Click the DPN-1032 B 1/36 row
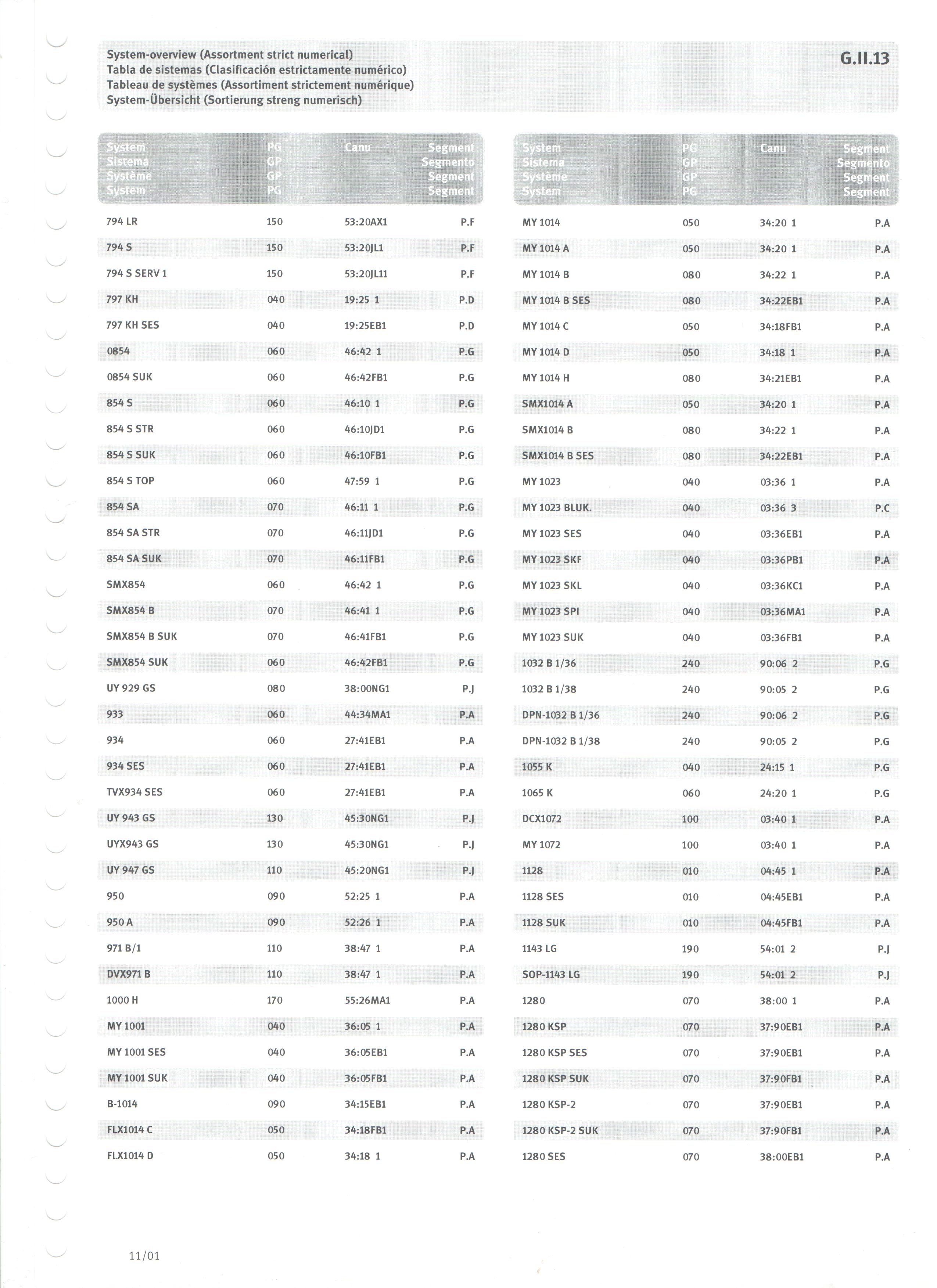 click(706, 716)
